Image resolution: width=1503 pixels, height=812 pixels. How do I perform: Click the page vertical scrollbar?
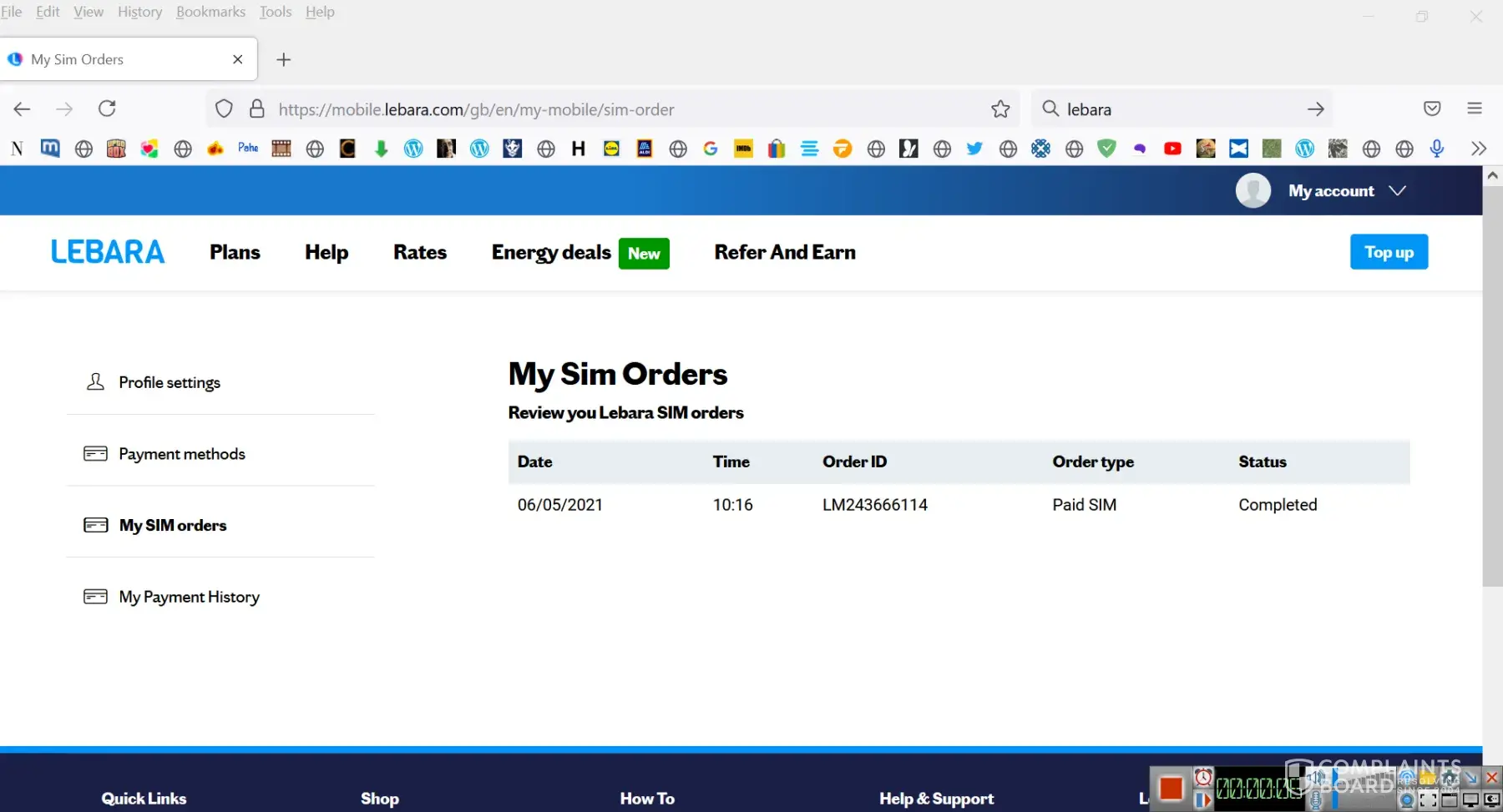(x=1492, y=384)
